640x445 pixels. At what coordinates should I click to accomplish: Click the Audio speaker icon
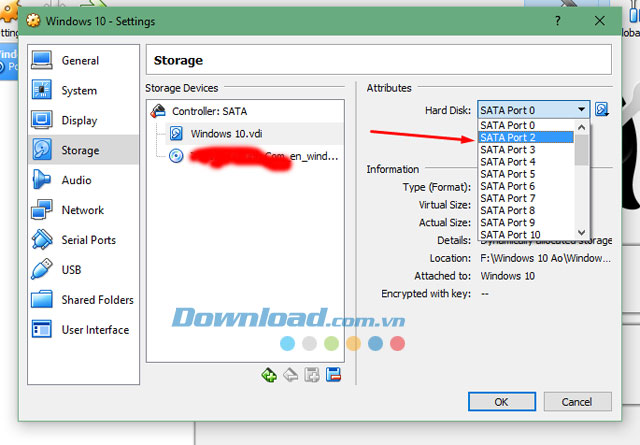(x=41, y=179)
